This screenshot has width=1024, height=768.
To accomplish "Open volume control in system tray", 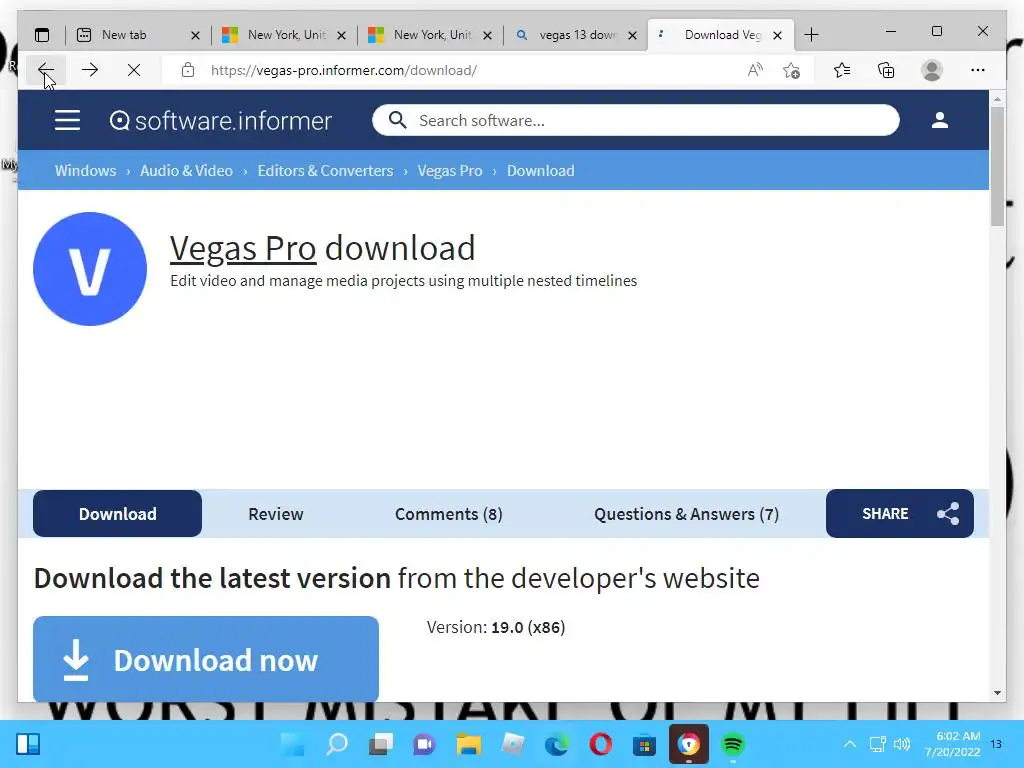I will [x=902, y=744].
